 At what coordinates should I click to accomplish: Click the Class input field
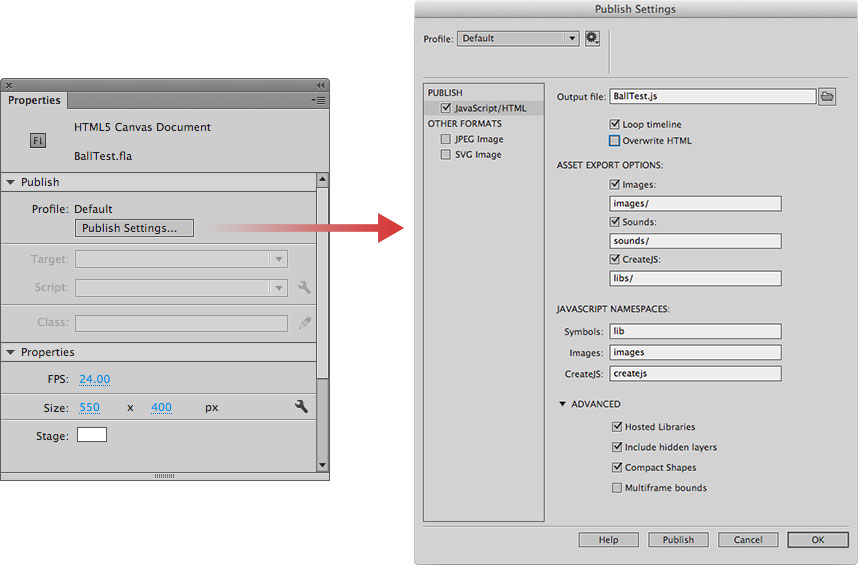[181, 323]
